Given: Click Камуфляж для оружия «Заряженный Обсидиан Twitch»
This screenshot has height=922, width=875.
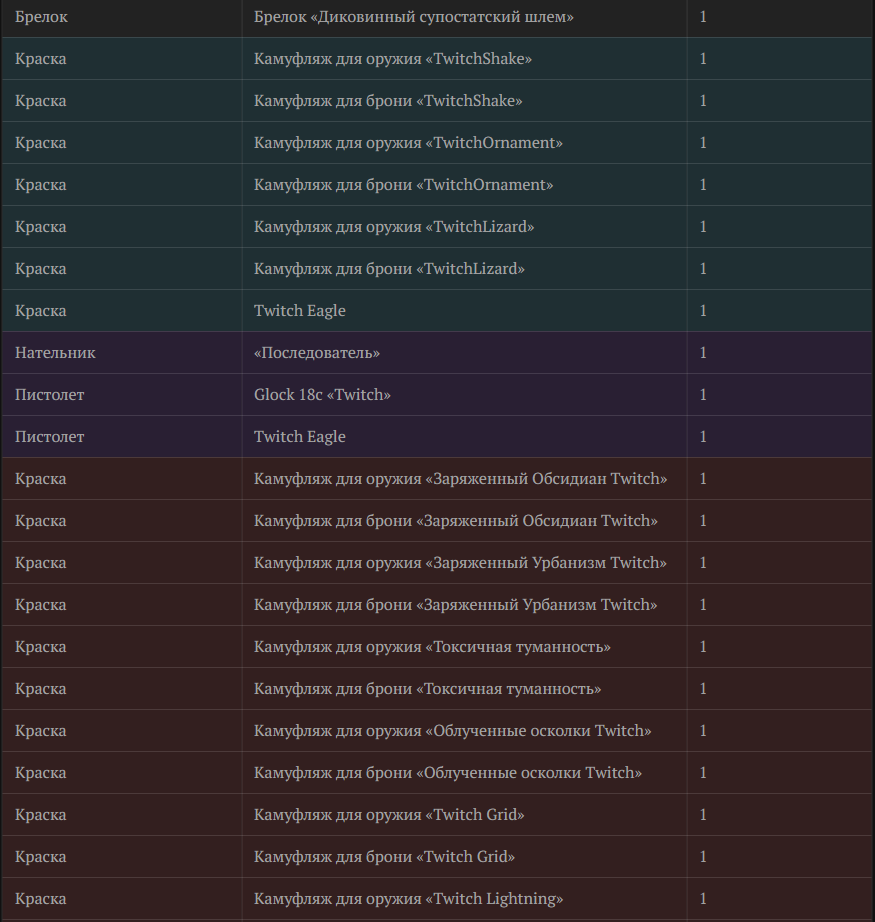Looking at the screenshot, I should 460,479.
